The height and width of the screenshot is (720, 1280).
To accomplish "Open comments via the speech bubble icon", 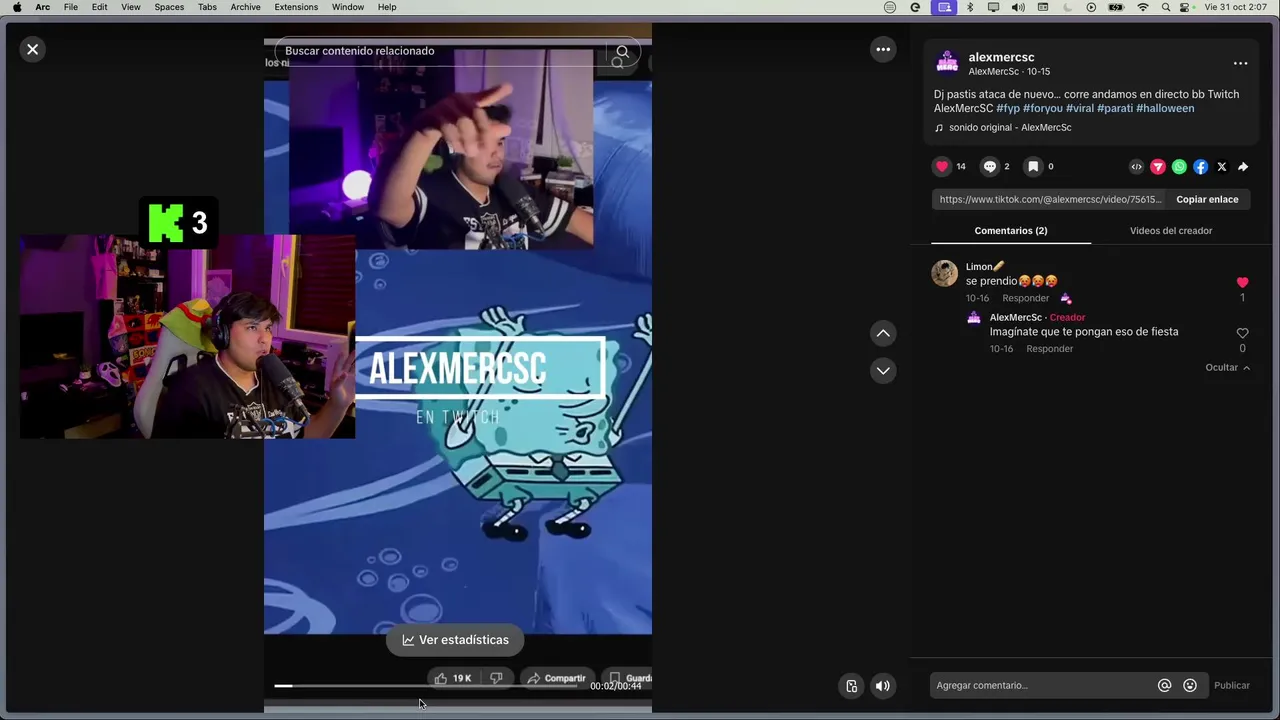I will (x=990, y=167).
